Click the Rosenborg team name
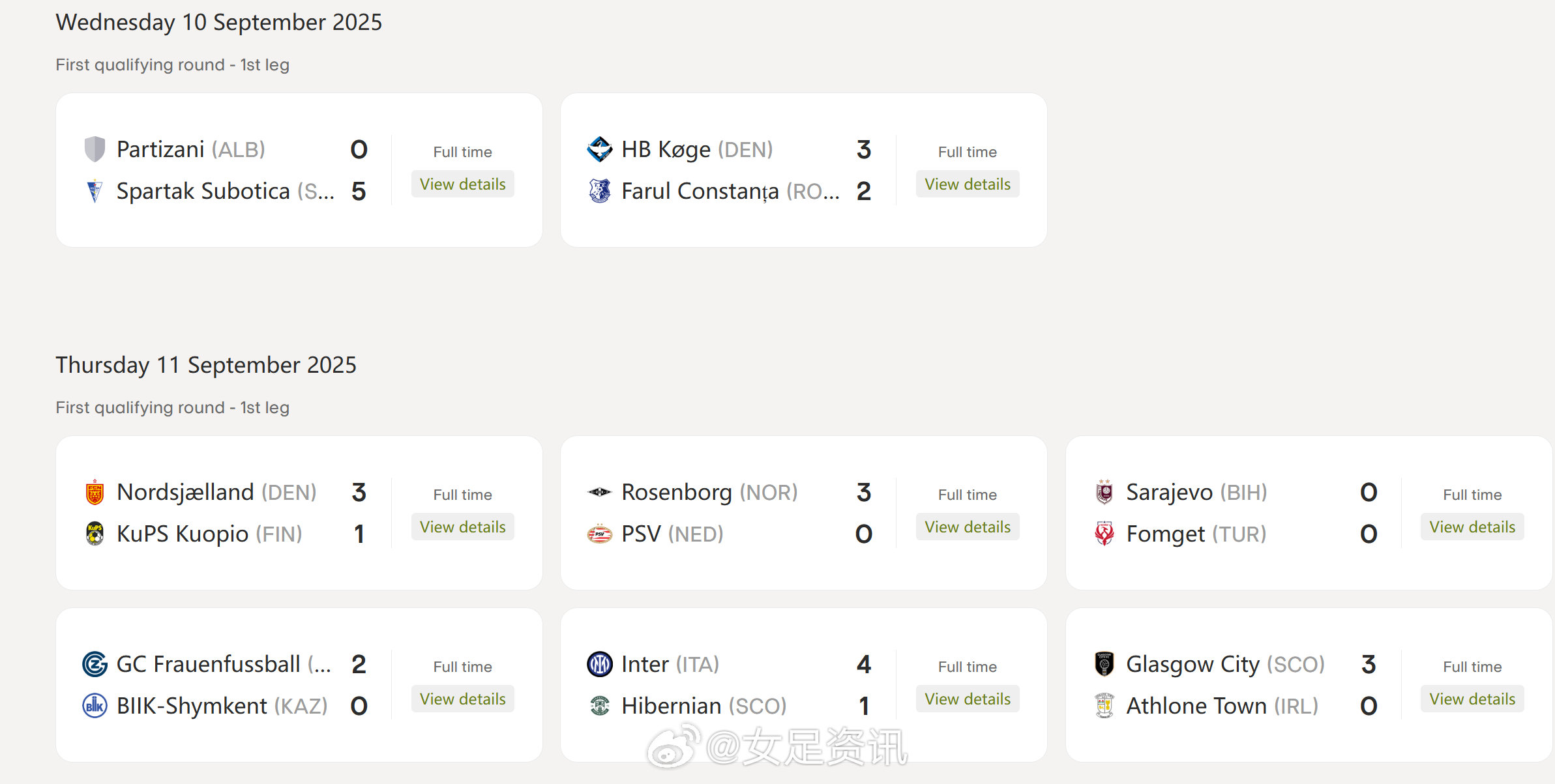This screenshot has height=784, width=1555. pyautogui.click(x=676, y=492)
